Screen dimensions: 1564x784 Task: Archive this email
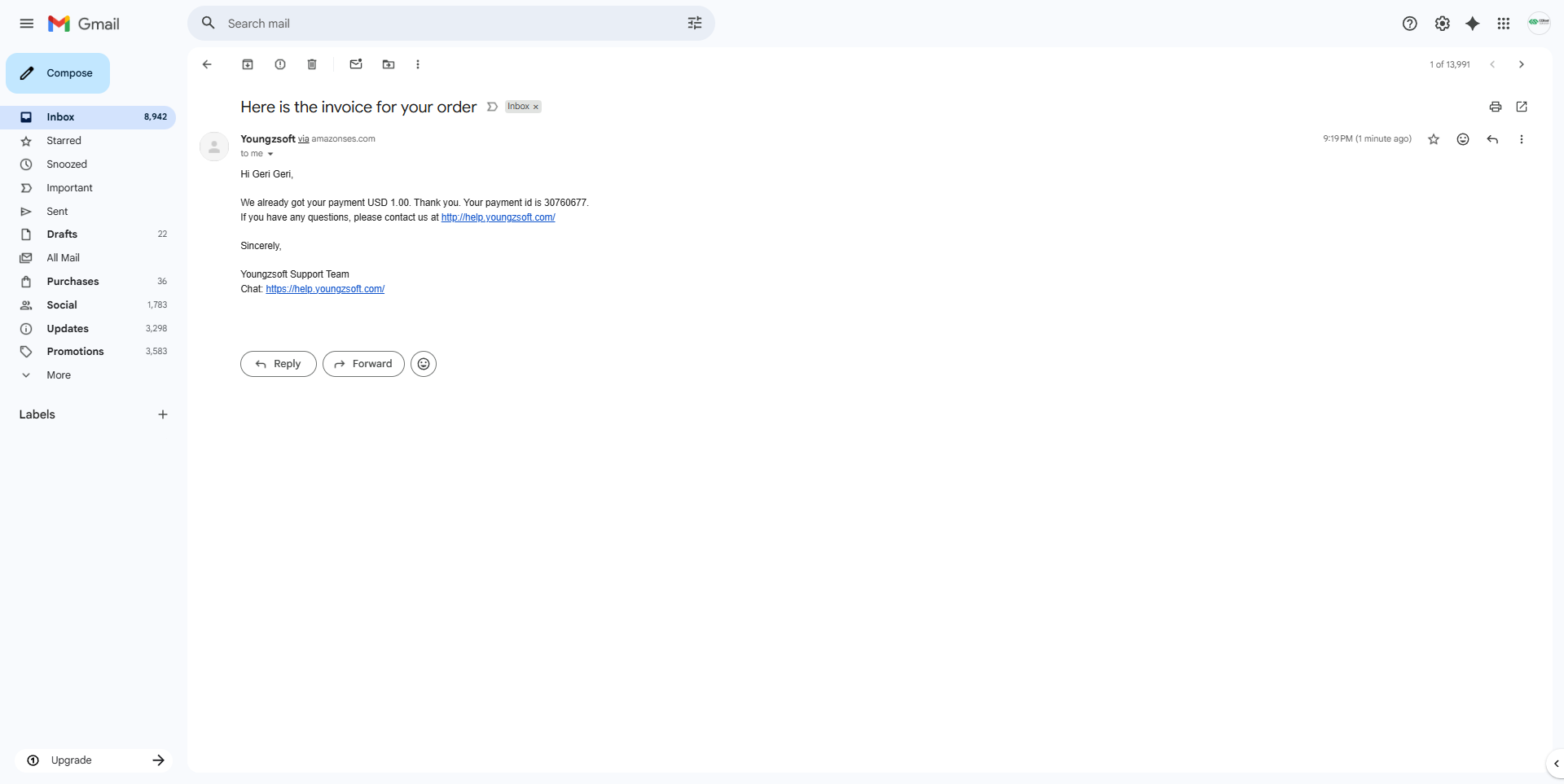tap(248, 64)
